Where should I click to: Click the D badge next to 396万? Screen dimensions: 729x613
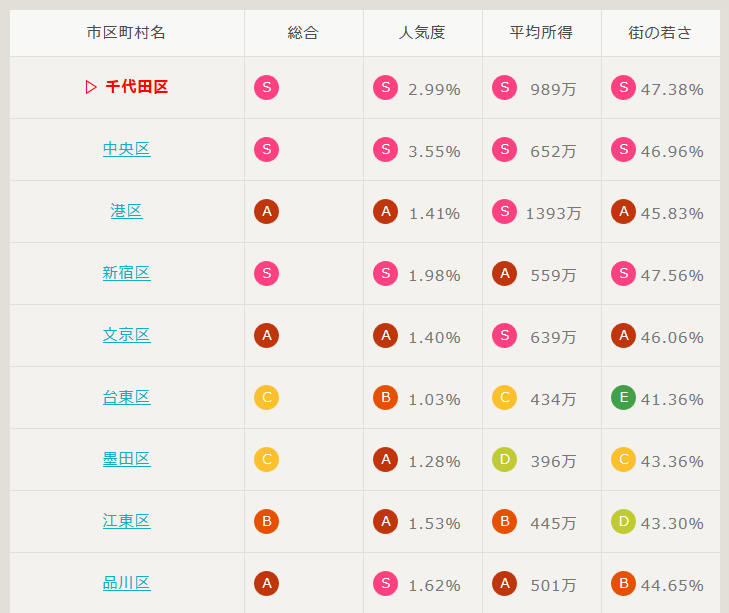coord(504,459)
